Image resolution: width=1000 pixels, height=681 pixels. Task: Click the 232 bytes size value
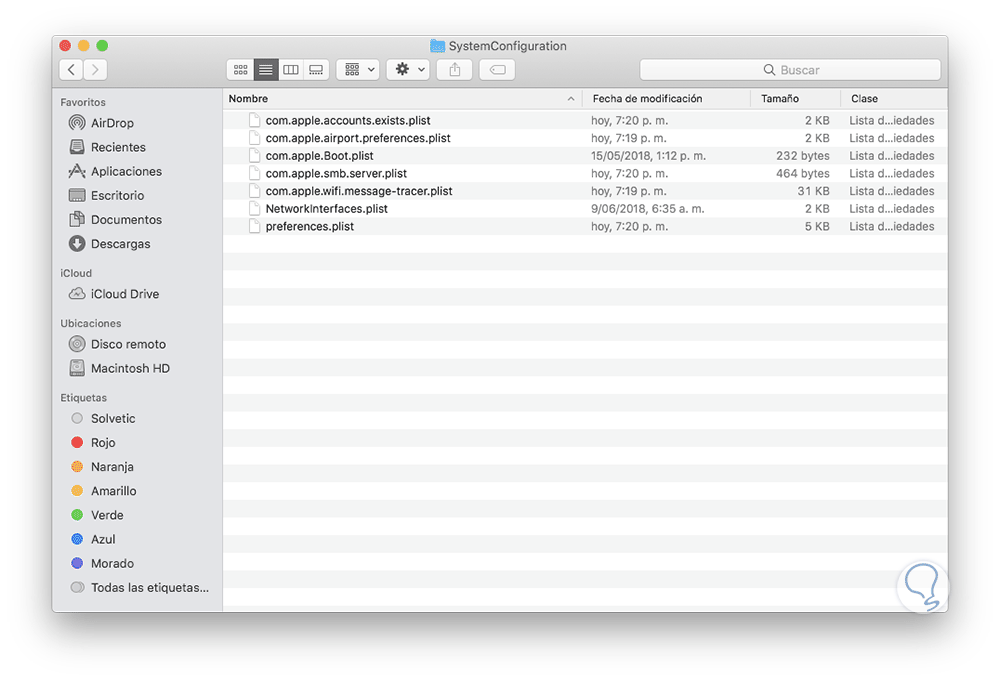point(802,156)
